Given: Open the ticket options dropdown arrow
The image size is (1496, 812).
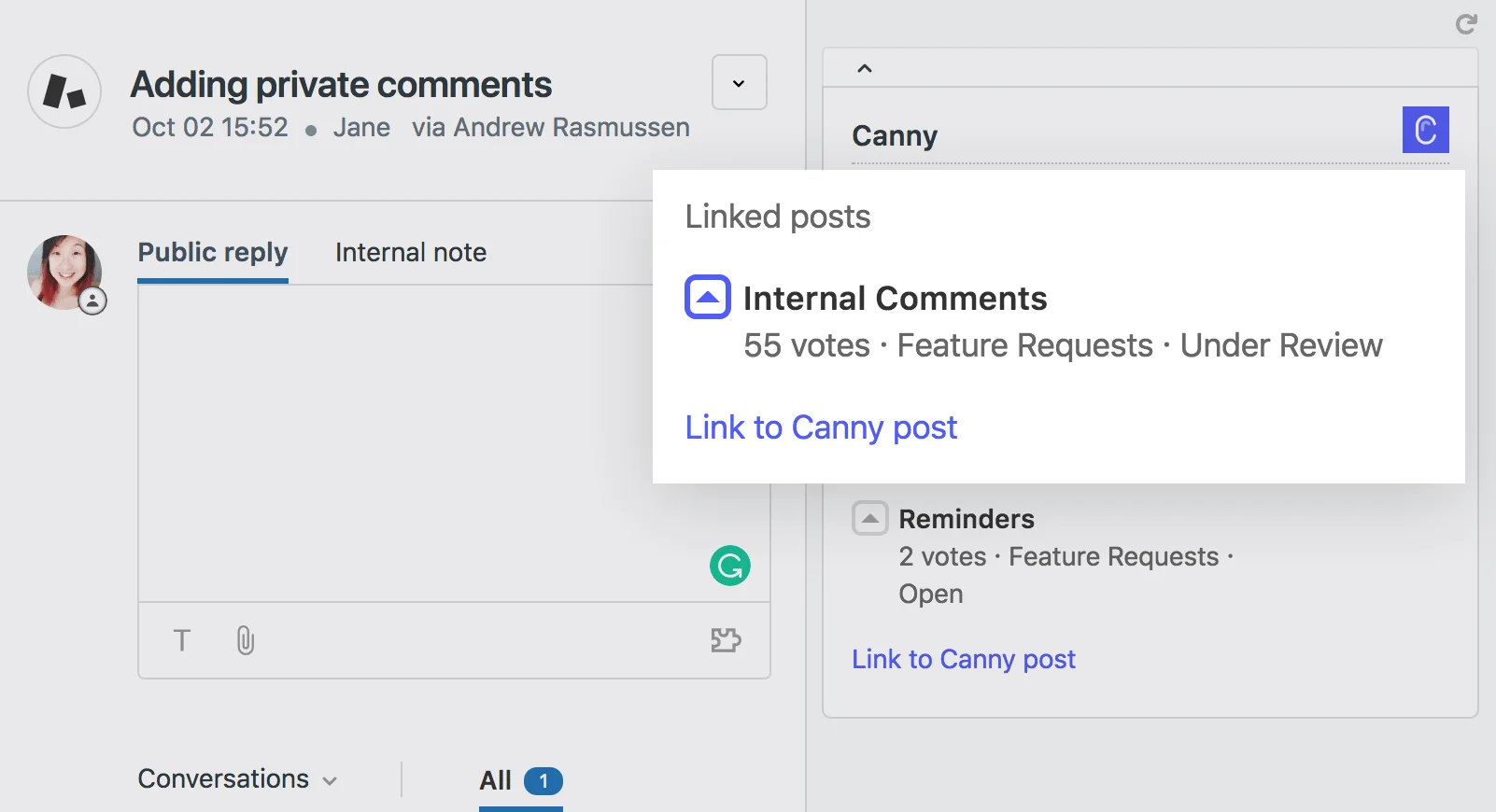Looking at the screenshot, I should pos(739,83).
